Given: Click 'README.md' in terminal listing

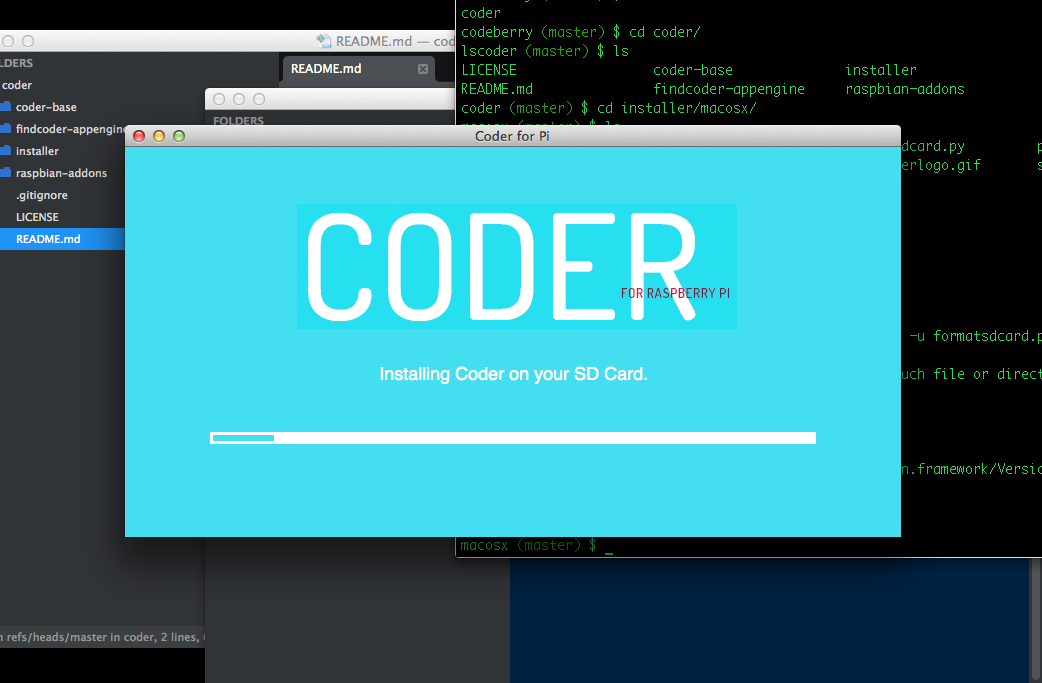Looking at the screenshot, I should pyautogui.click(x=496, y=89).
